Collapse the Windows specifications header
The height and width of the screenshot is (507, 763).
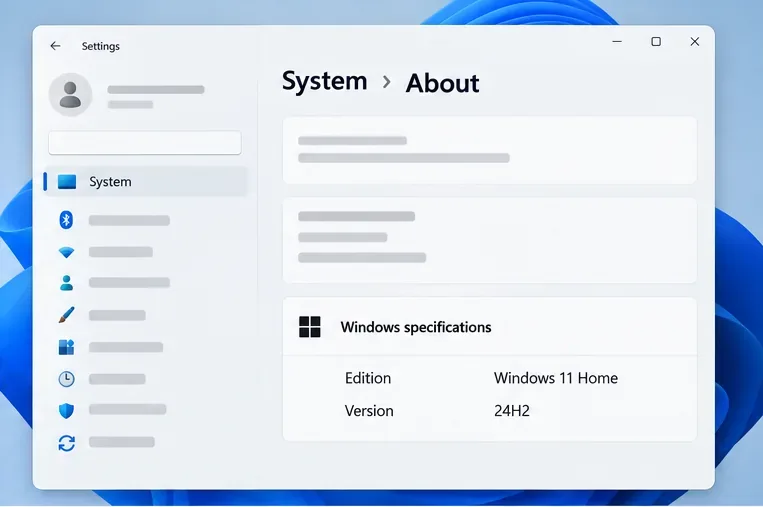(x=490, y=326)
